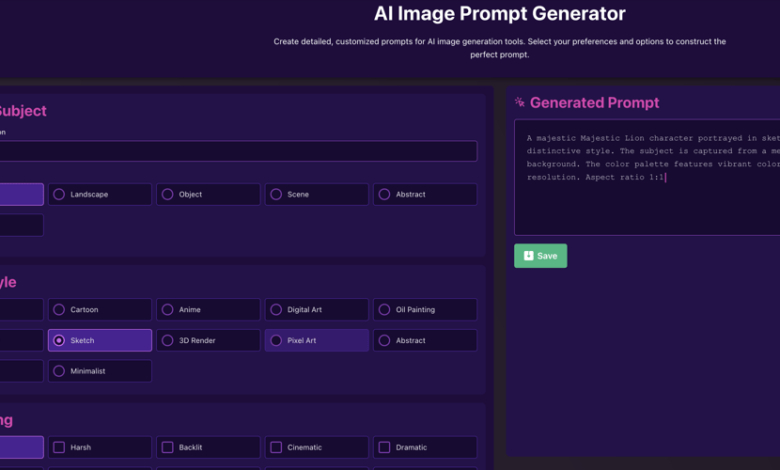Select the Object subject type

click(x=208, y=194)
